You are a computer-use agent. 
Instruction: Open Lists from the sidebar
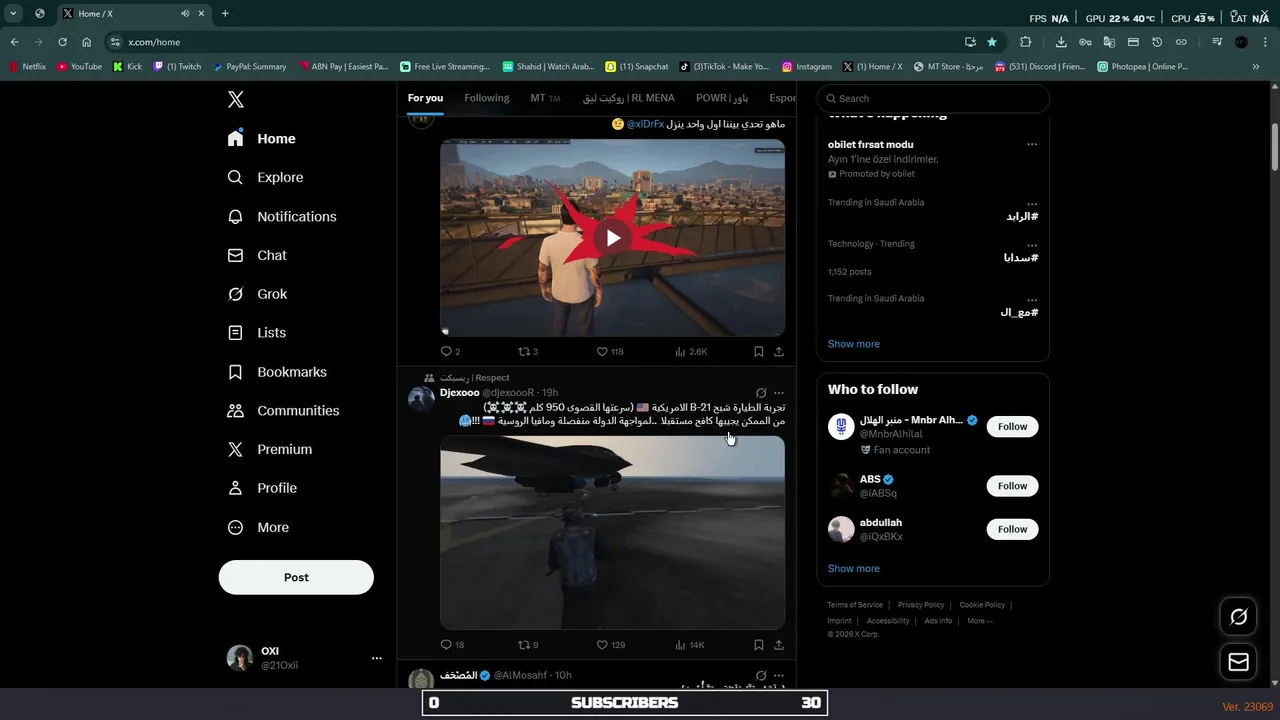point(257,333)
